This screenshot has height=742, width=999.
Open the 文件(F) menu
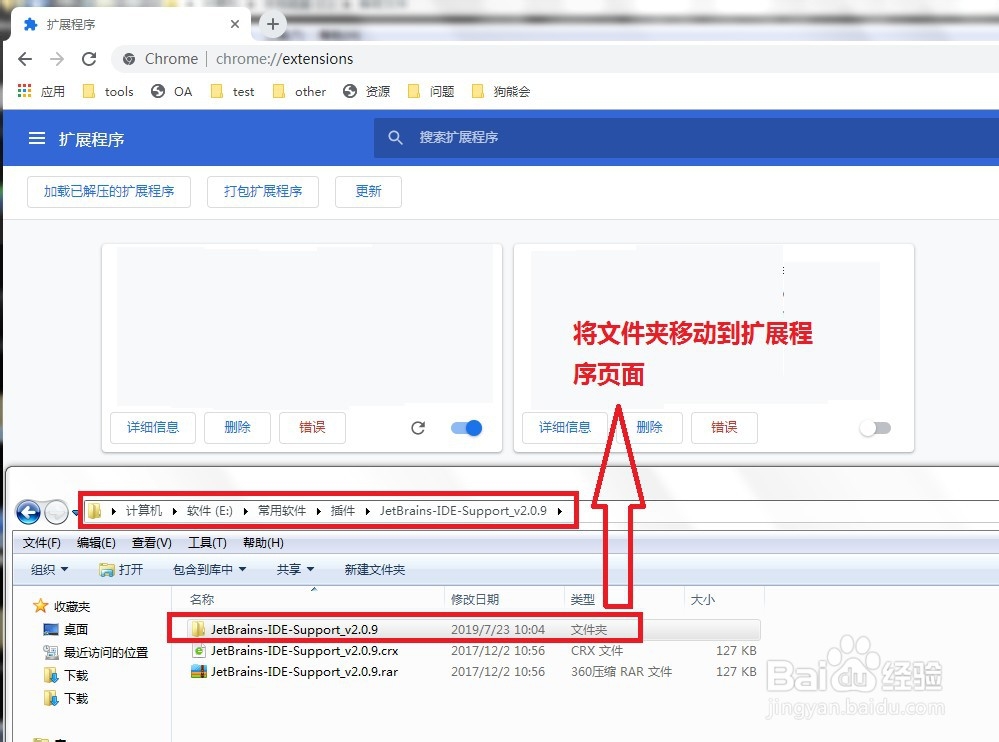pos(41,543)
